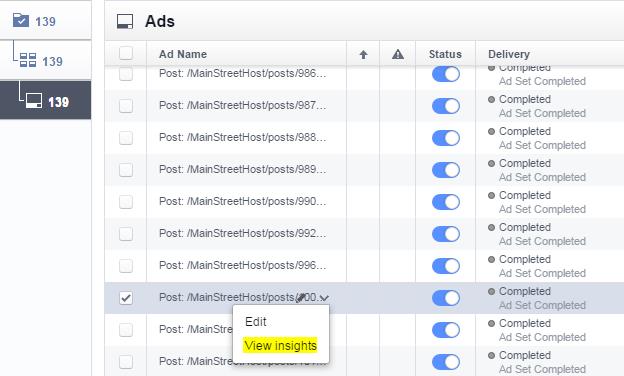Toggle status switch for posts/992 ad
624x376 pixels.
[x=446, y=234]
